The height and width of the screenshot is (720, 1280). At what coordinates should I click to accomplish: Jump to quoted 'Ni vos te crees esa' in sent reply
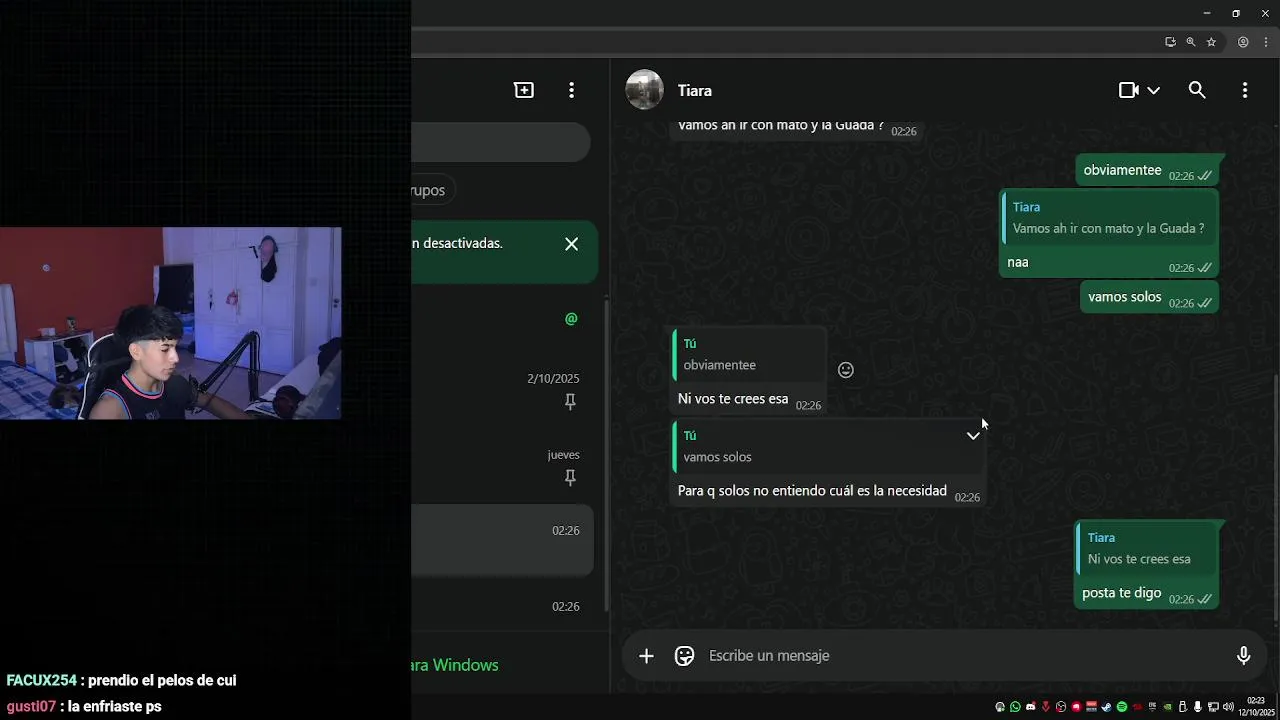[1145, 549]
